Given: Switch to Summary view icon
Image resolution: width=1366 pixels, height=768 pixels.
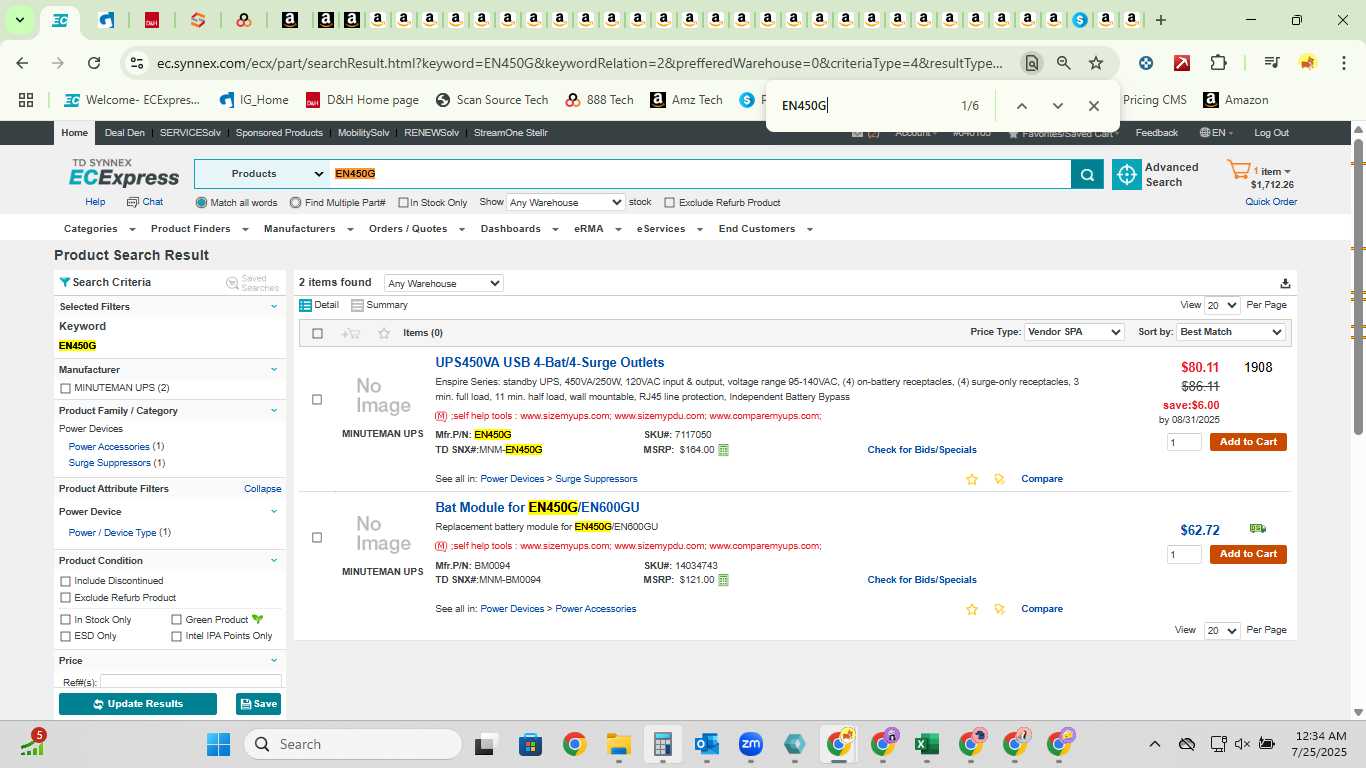Looking at the screenshot, I should pos(357,305).
